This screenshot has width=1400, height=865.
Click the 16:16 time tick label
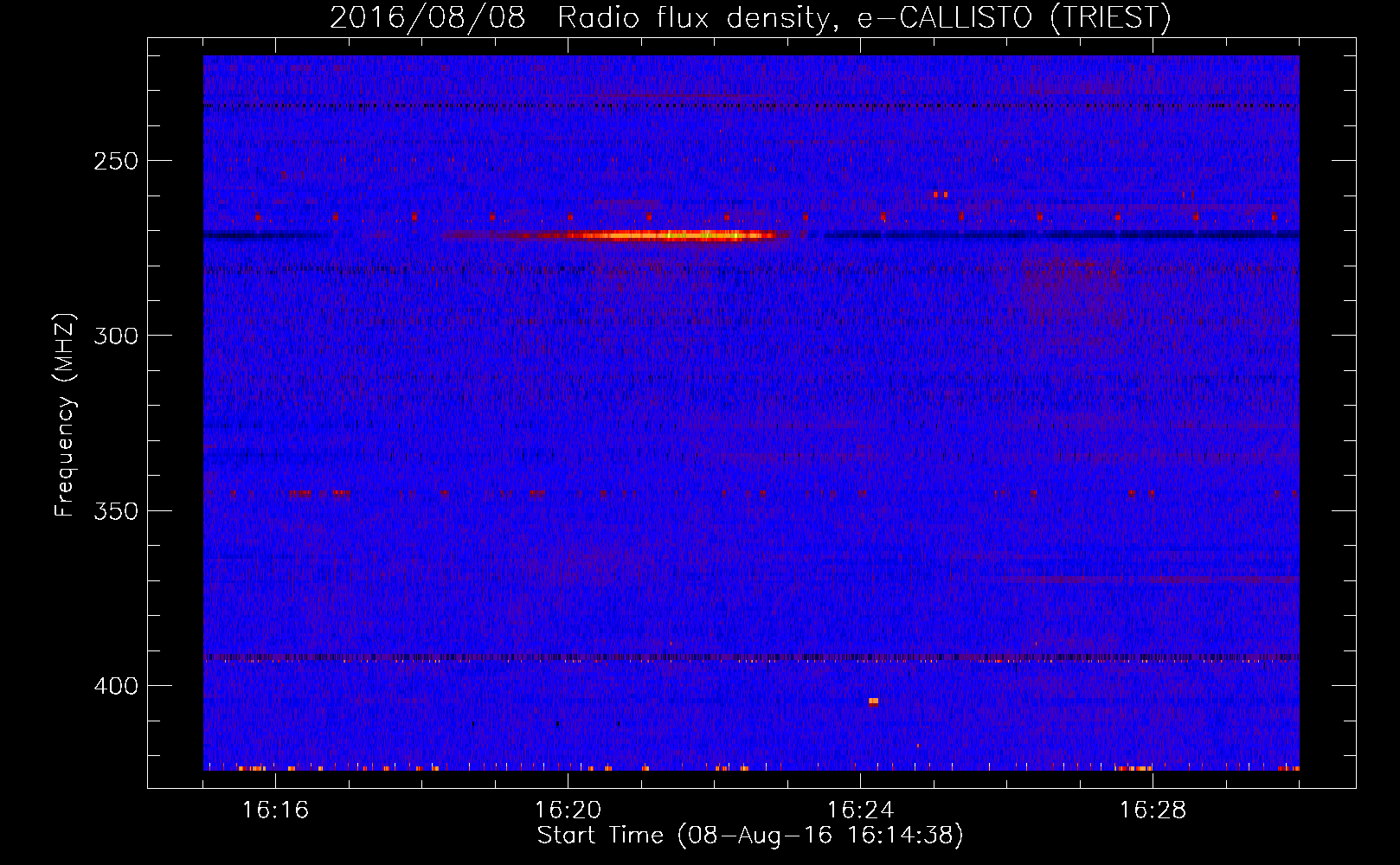click(275, 811)
